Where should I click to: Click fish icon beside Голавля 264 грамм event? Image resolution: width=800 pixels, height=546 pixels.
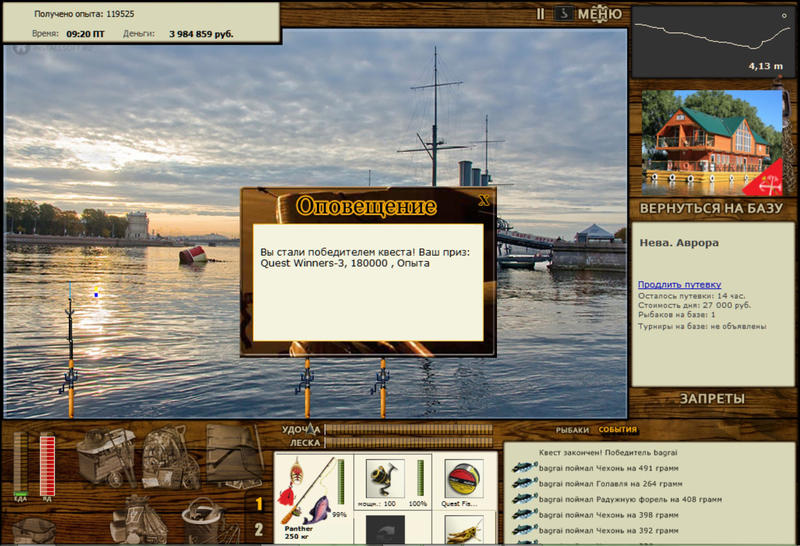pos(524,483)
